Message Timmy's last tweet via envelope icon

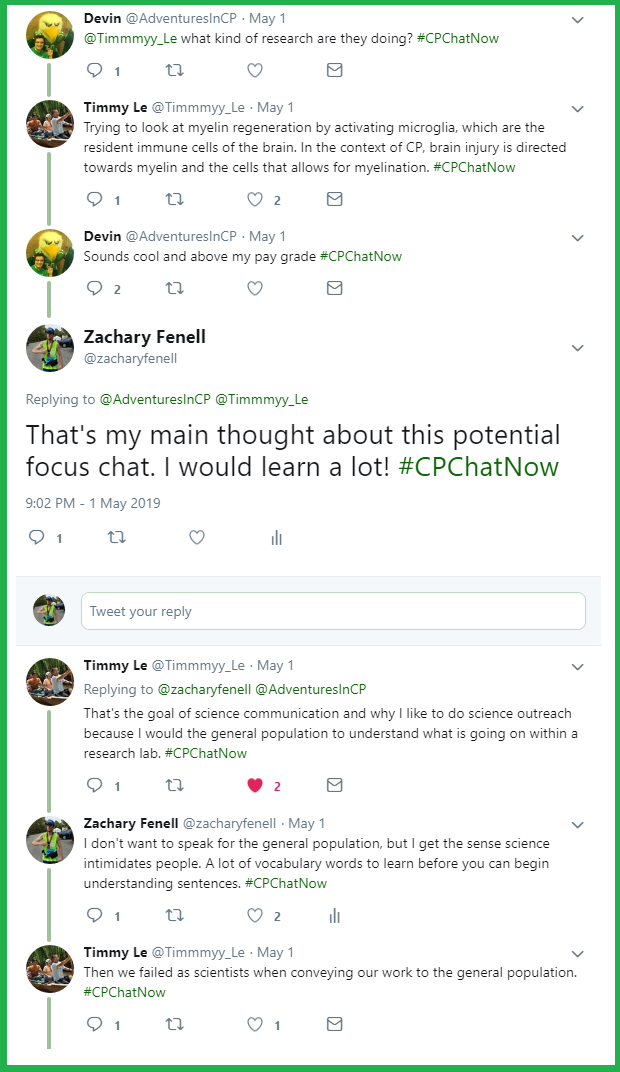[x=335, y=1024]
